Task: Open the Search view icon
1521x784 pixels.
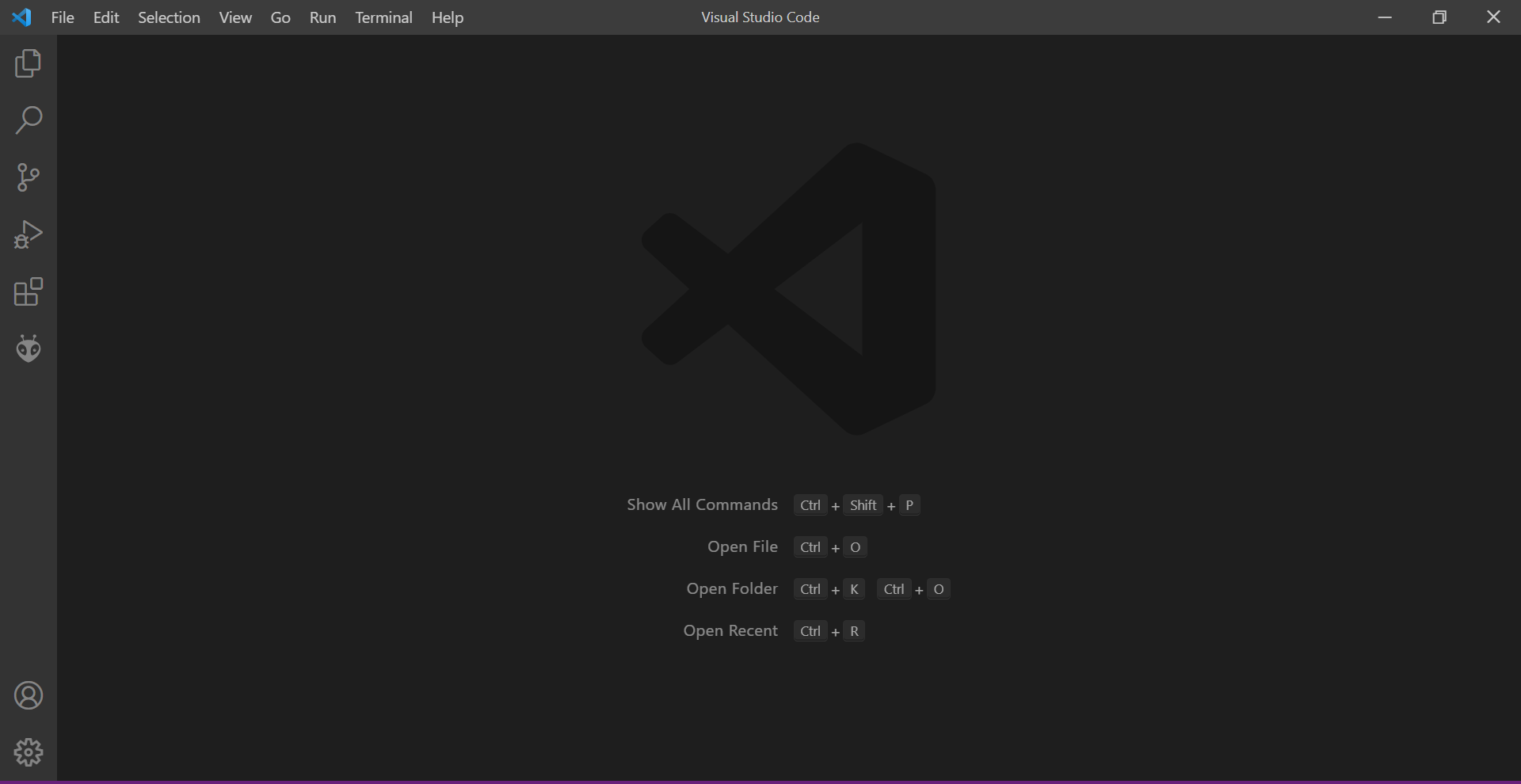Action: [x=29, y=120]
